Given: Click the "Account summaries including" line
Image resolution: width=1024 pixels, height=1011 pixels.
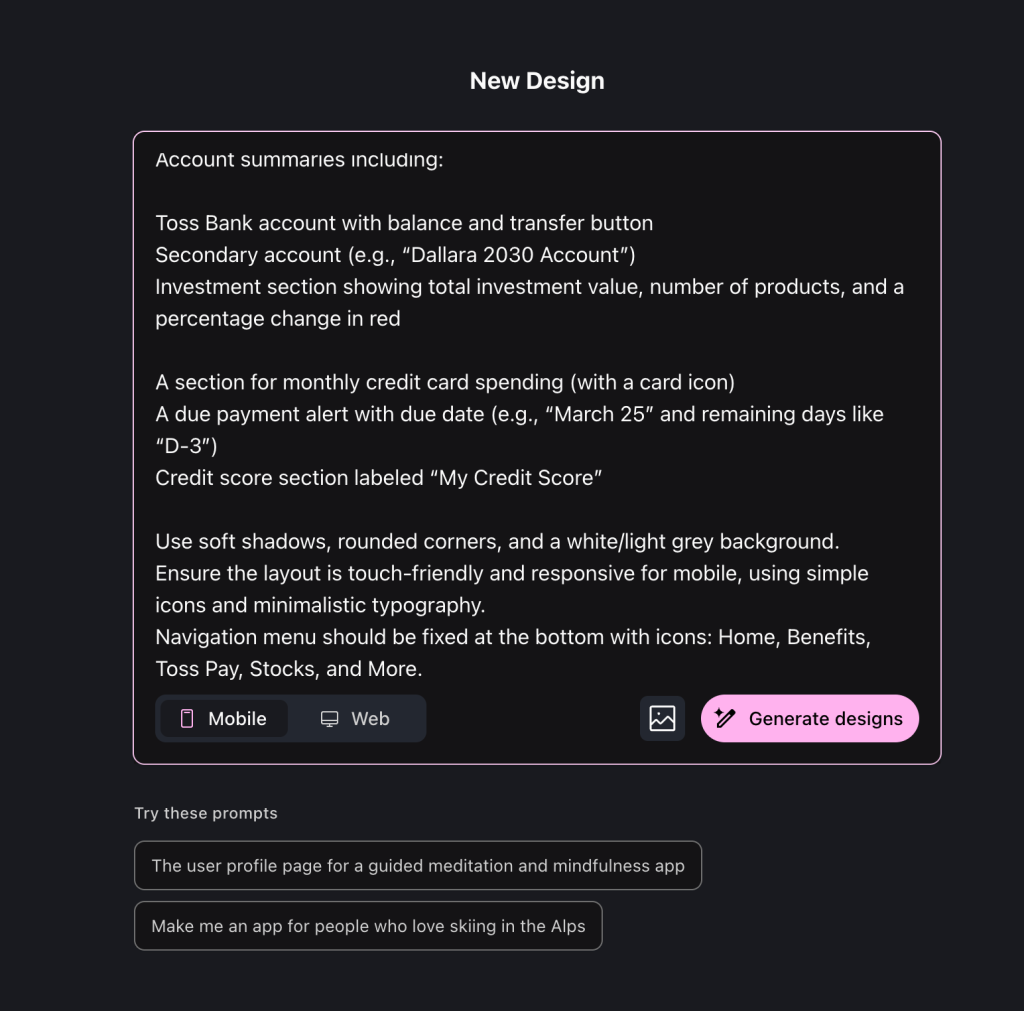Looking at the screenshot, I should [299, 160].
